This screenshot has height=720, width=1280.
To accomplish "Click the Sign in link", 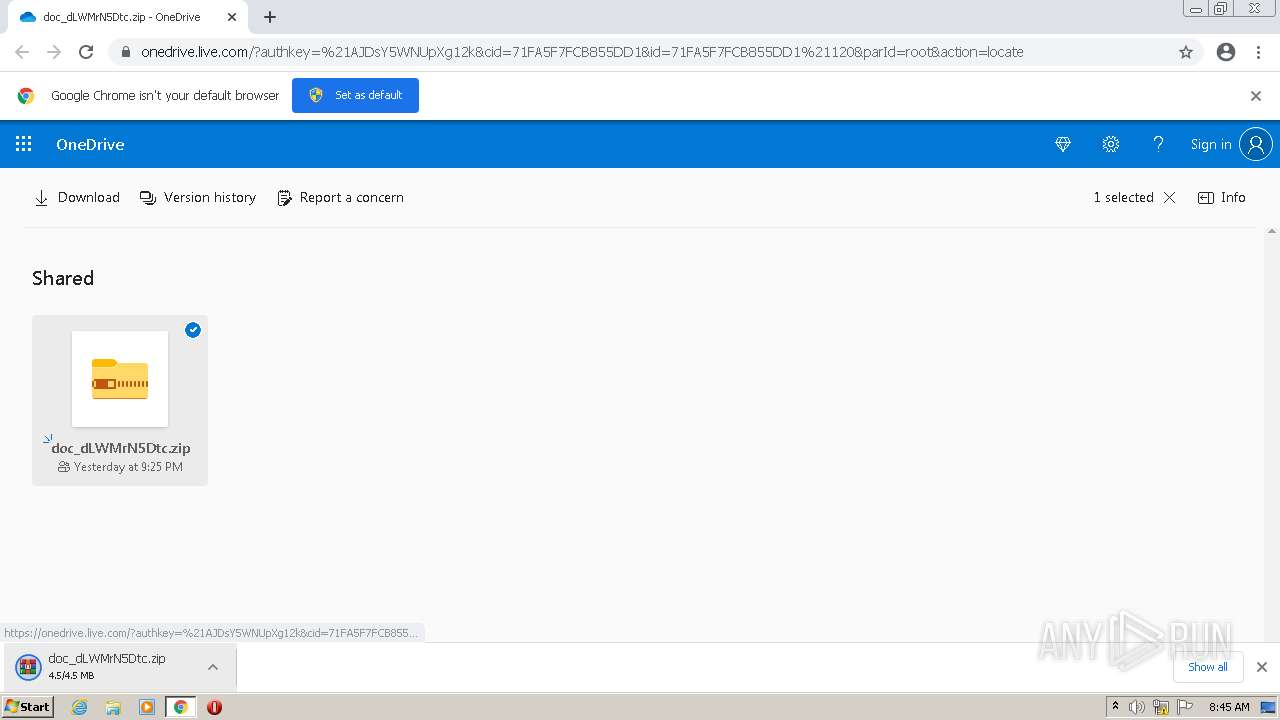I will [x=1210, y=145].
